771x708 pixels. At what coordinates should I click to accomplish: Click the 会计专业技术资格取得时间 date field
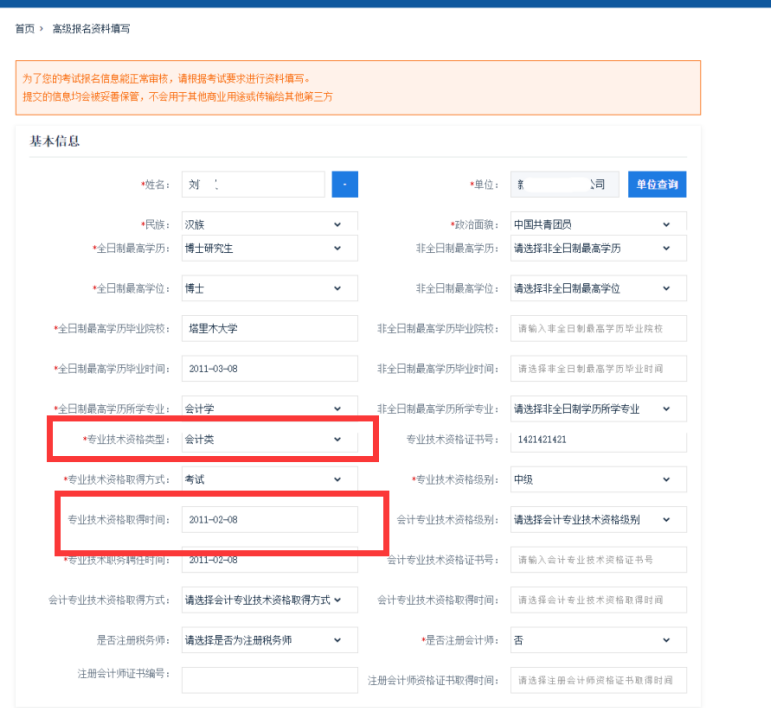598,600
